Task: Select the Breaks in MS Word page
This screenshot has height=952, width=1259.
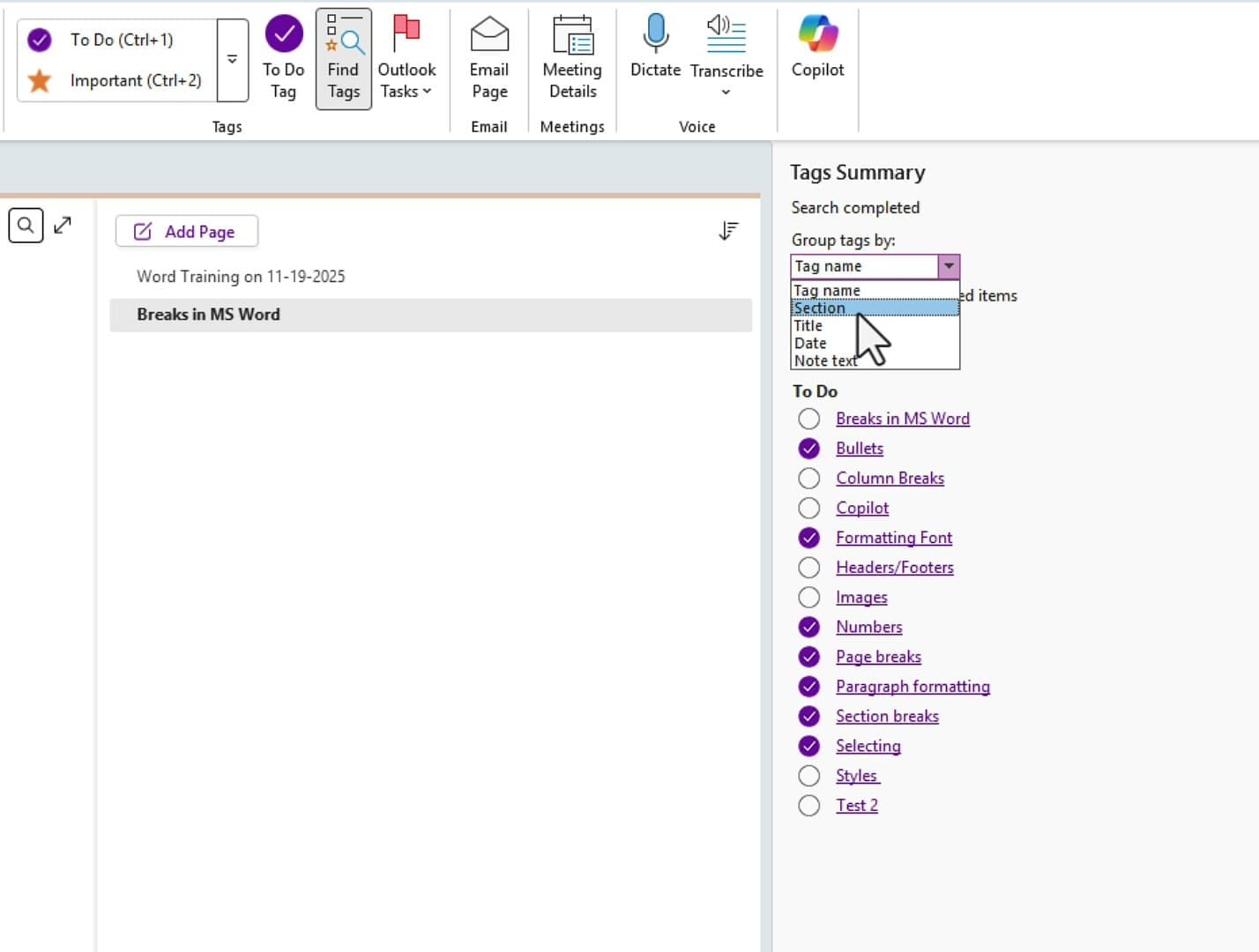Action: point(208,314)
